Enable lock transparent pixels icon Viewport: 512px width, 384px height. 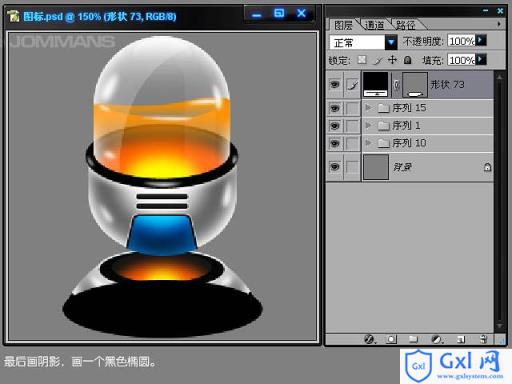362,60
